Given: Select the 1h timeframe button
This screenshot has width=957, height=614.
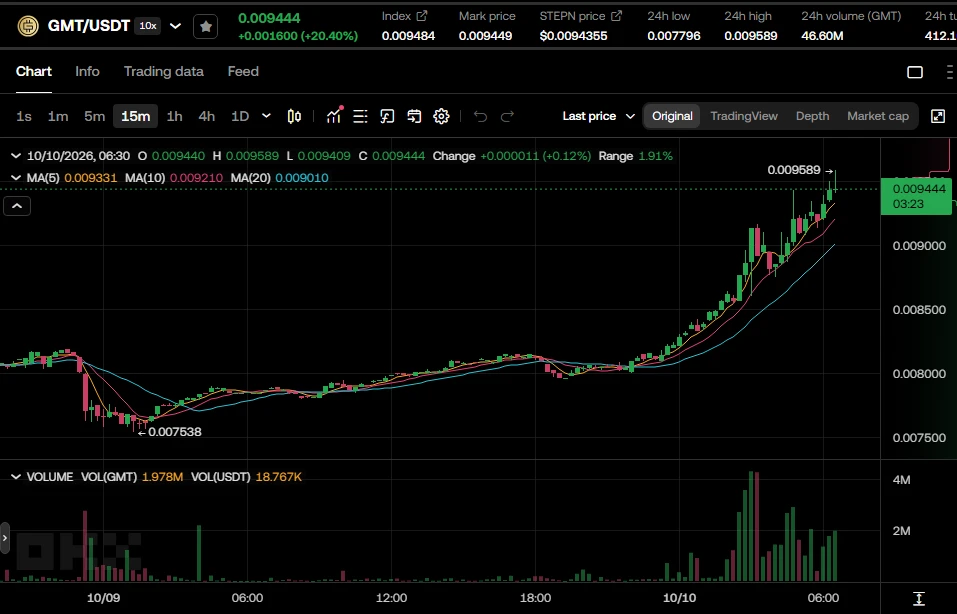Looking at the screenshot, I should tap(175, 116).
